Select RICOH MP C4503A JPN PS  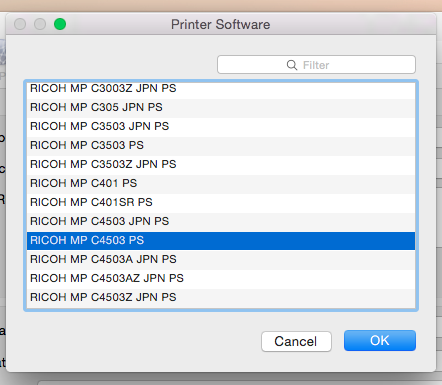pyautogui.click(x=221, y=260)
